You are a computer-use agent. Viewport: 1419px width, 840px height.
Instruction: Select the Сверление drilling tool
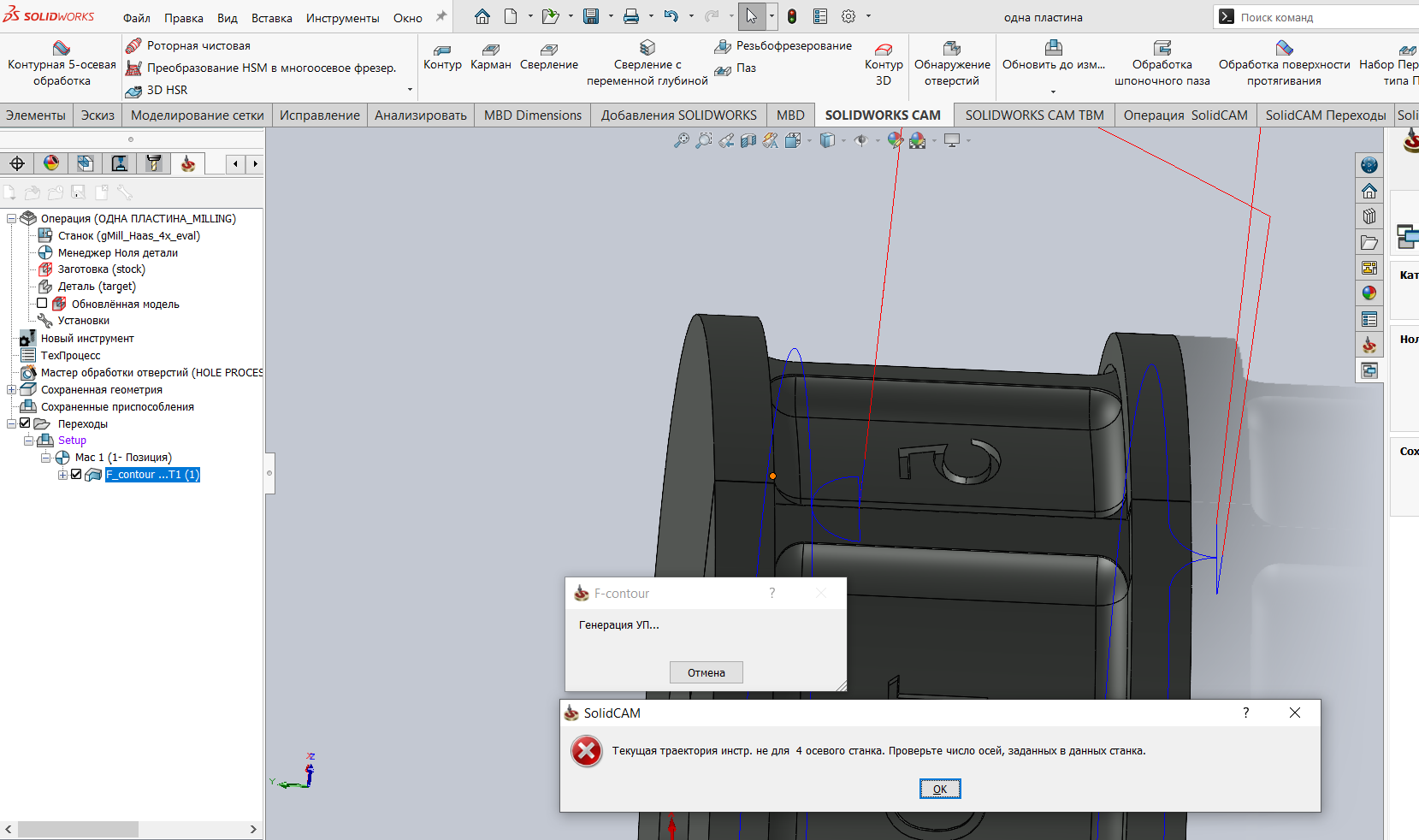[549, 57]
